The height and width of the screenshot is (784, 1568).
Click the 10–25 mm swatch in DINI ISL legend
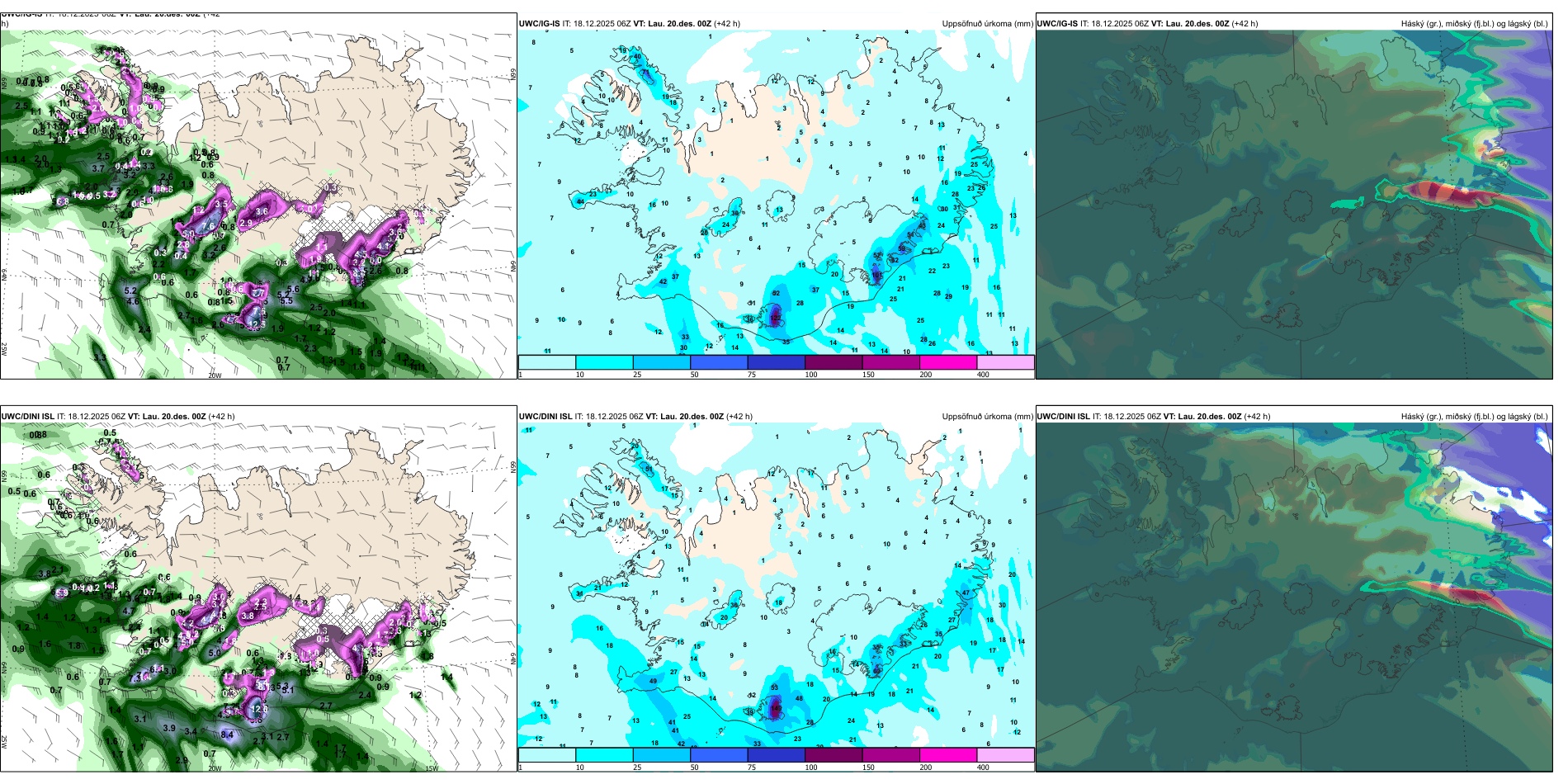pos(604,755)
